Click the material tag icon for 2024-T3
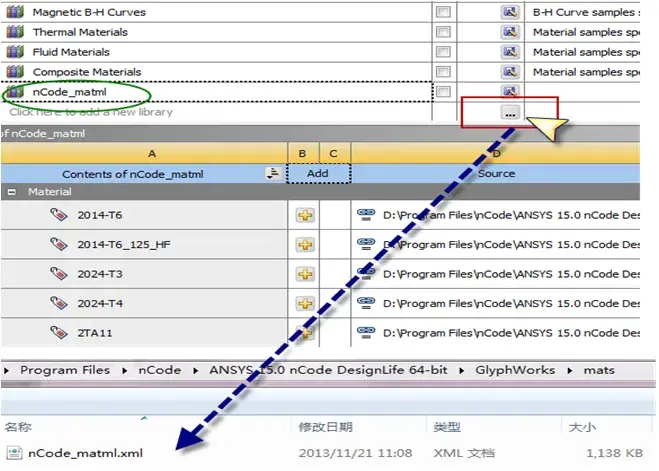This screenshot has width=659, height=471. click(59, 273)
